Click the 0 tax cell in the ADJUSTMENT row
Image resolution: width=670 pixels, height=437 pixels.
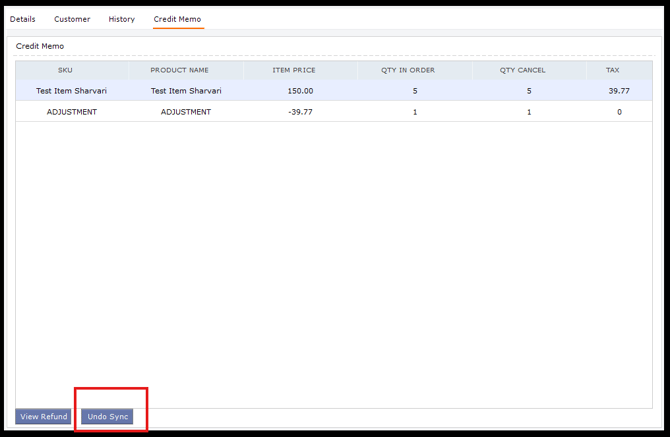pos(618,112)
